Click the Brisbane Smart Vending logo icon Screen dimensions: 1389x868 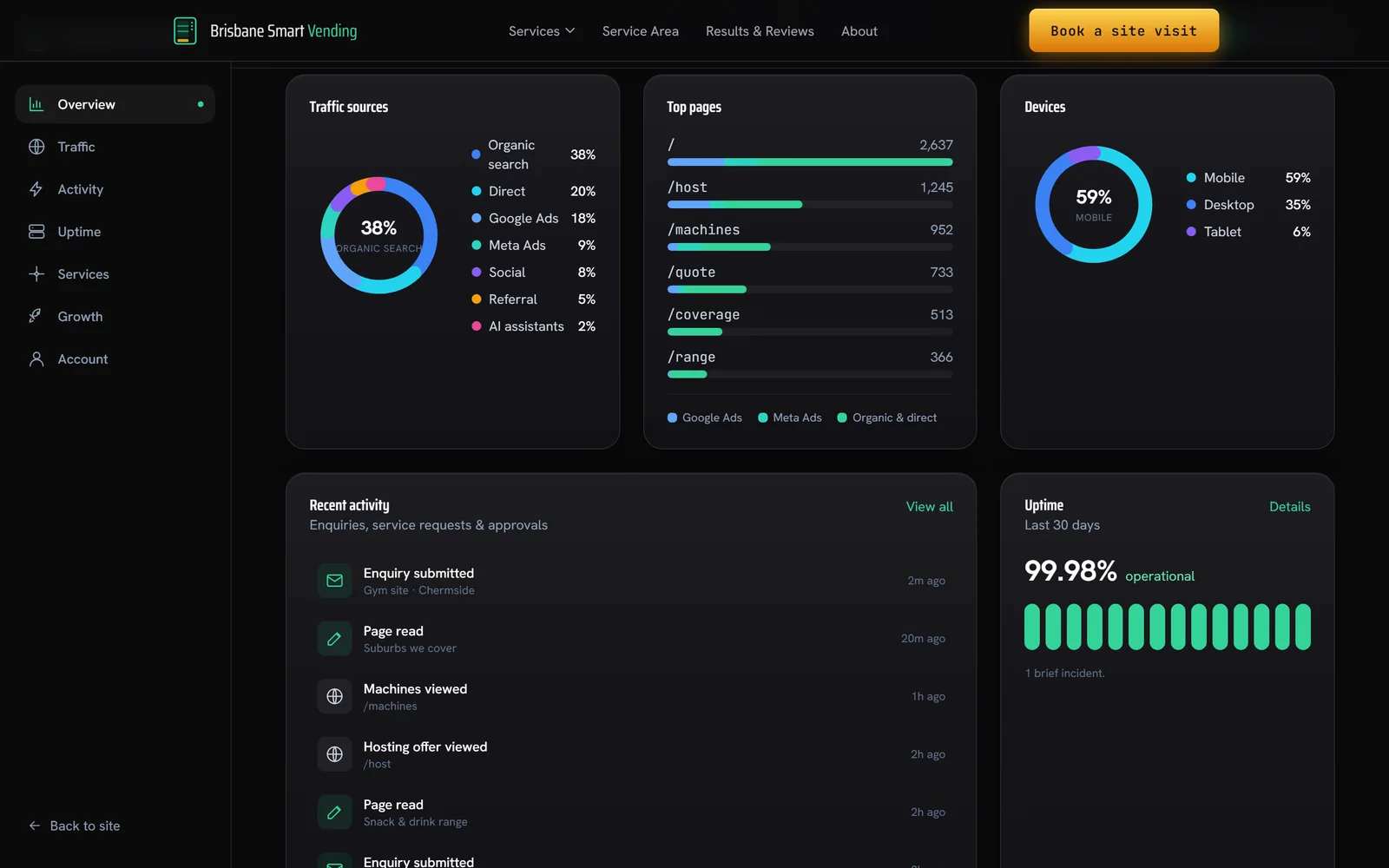(x=185, y=31)
